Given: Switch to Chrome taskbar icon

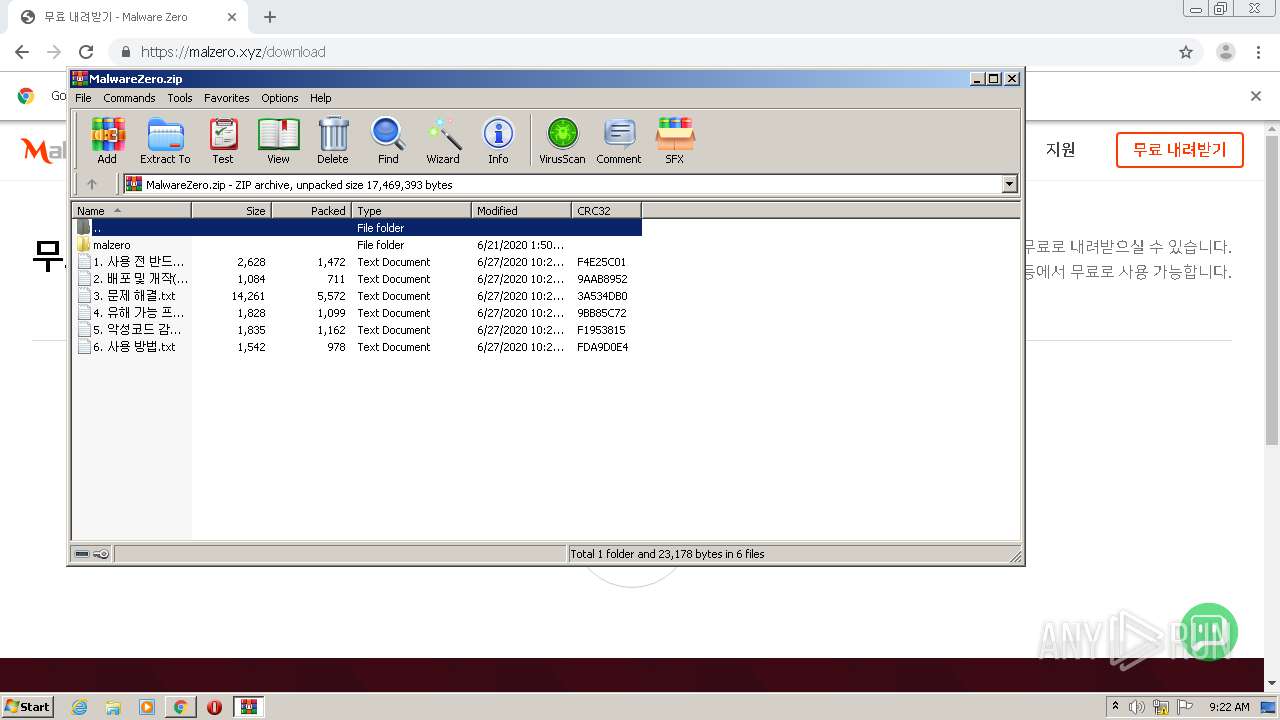Looking at the screenshot, I should tap(181, 707).
